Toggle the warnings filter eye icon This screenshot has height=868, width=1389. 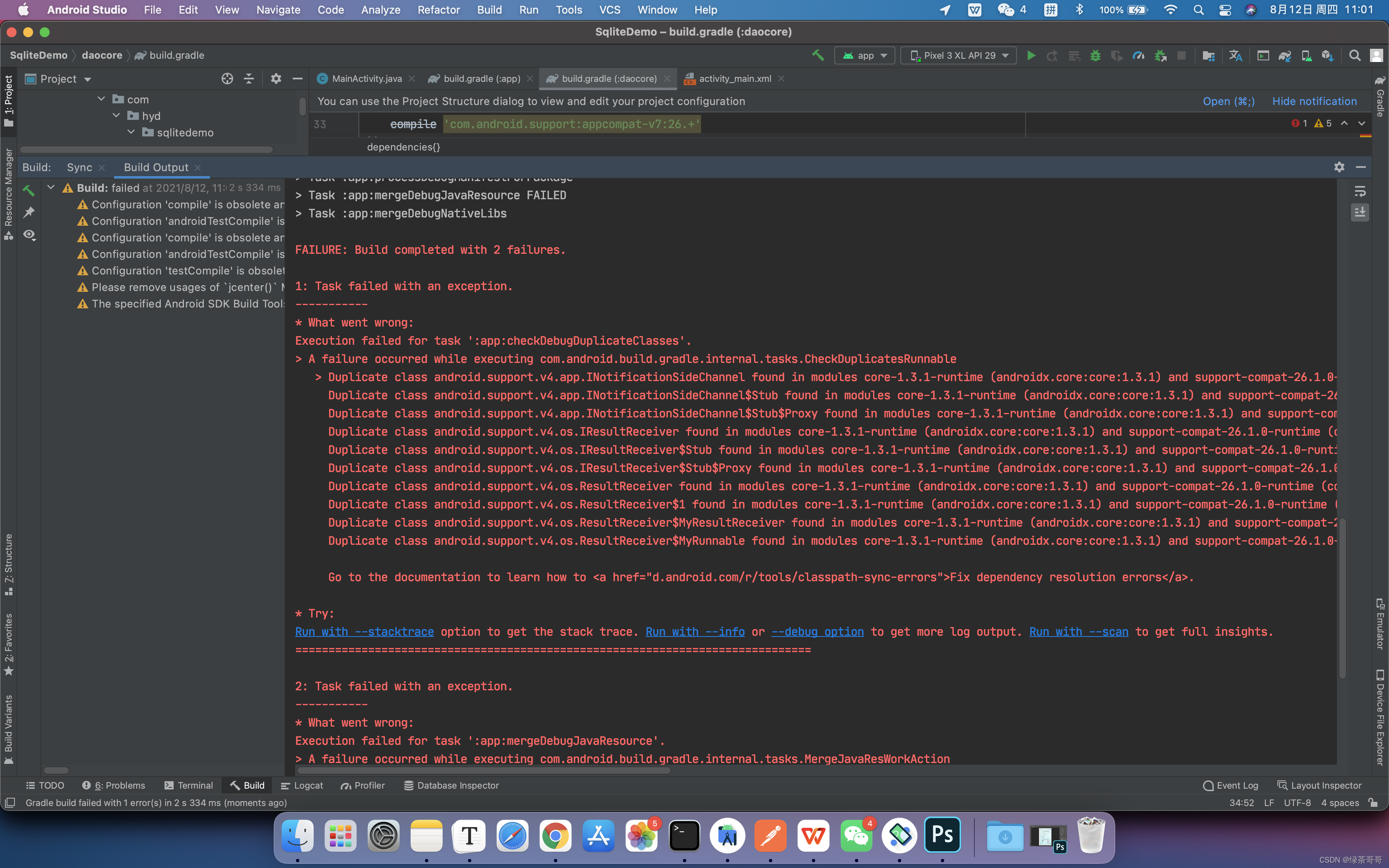tap(29, 235)
